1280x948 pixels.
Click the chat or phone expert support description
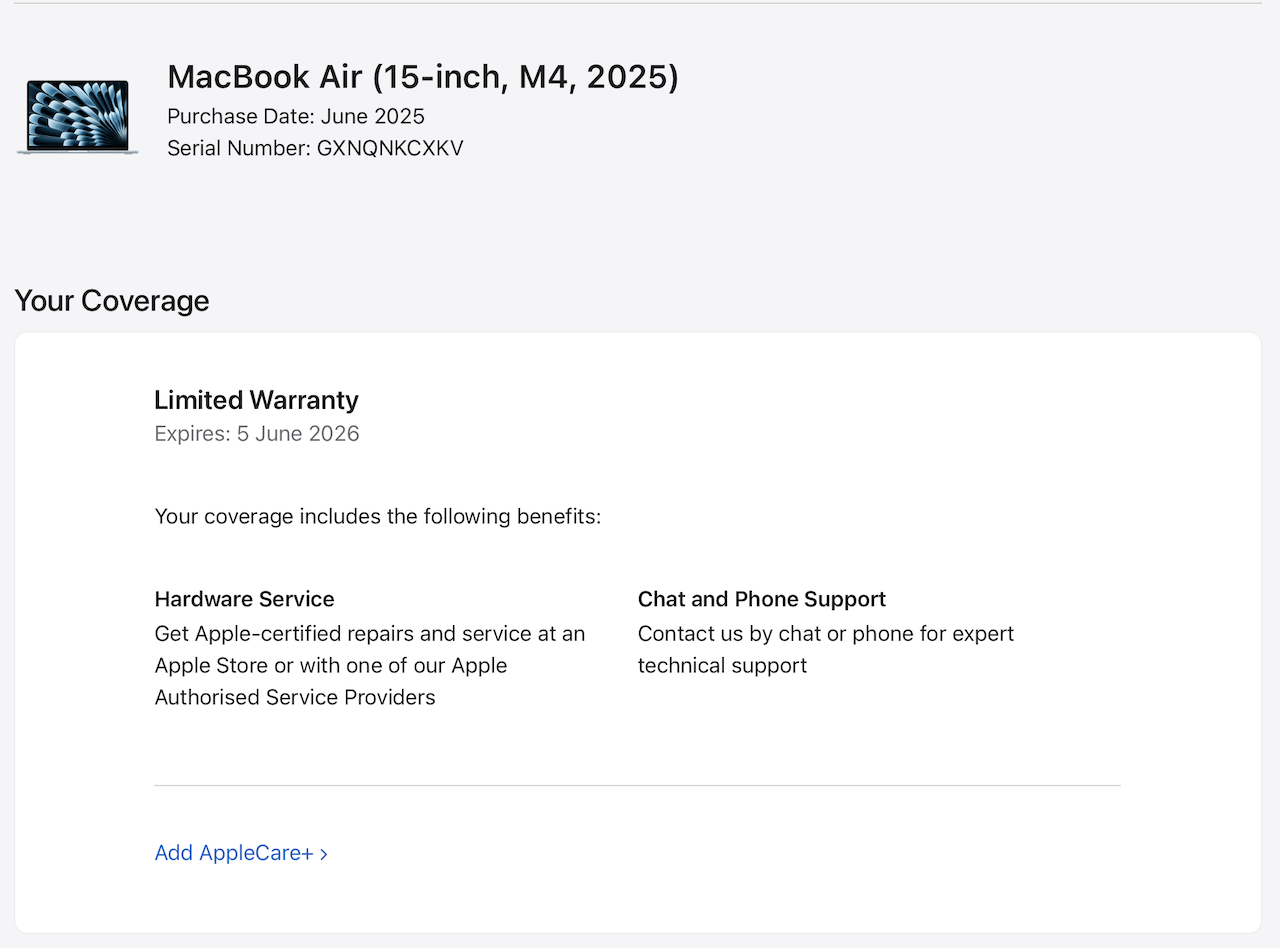(826, 650)
